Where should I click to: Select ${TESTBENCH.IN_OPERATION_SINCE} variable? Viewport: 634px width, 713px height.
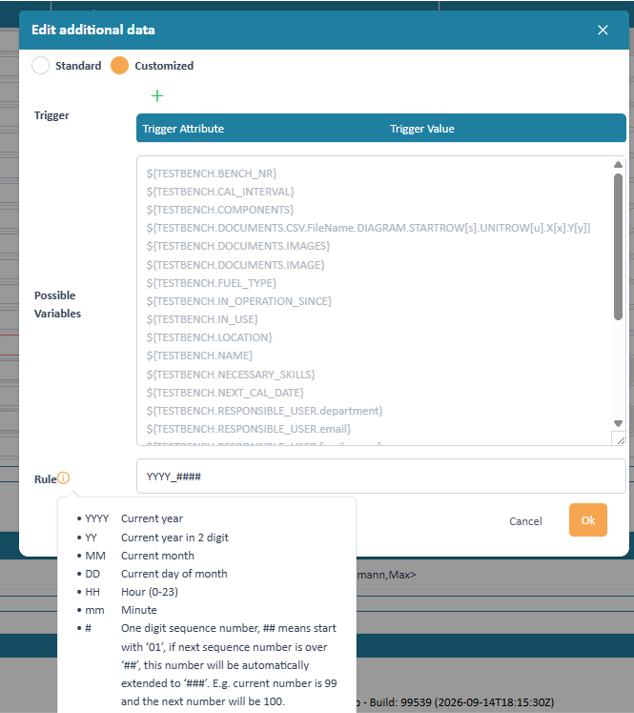[239, 301]
